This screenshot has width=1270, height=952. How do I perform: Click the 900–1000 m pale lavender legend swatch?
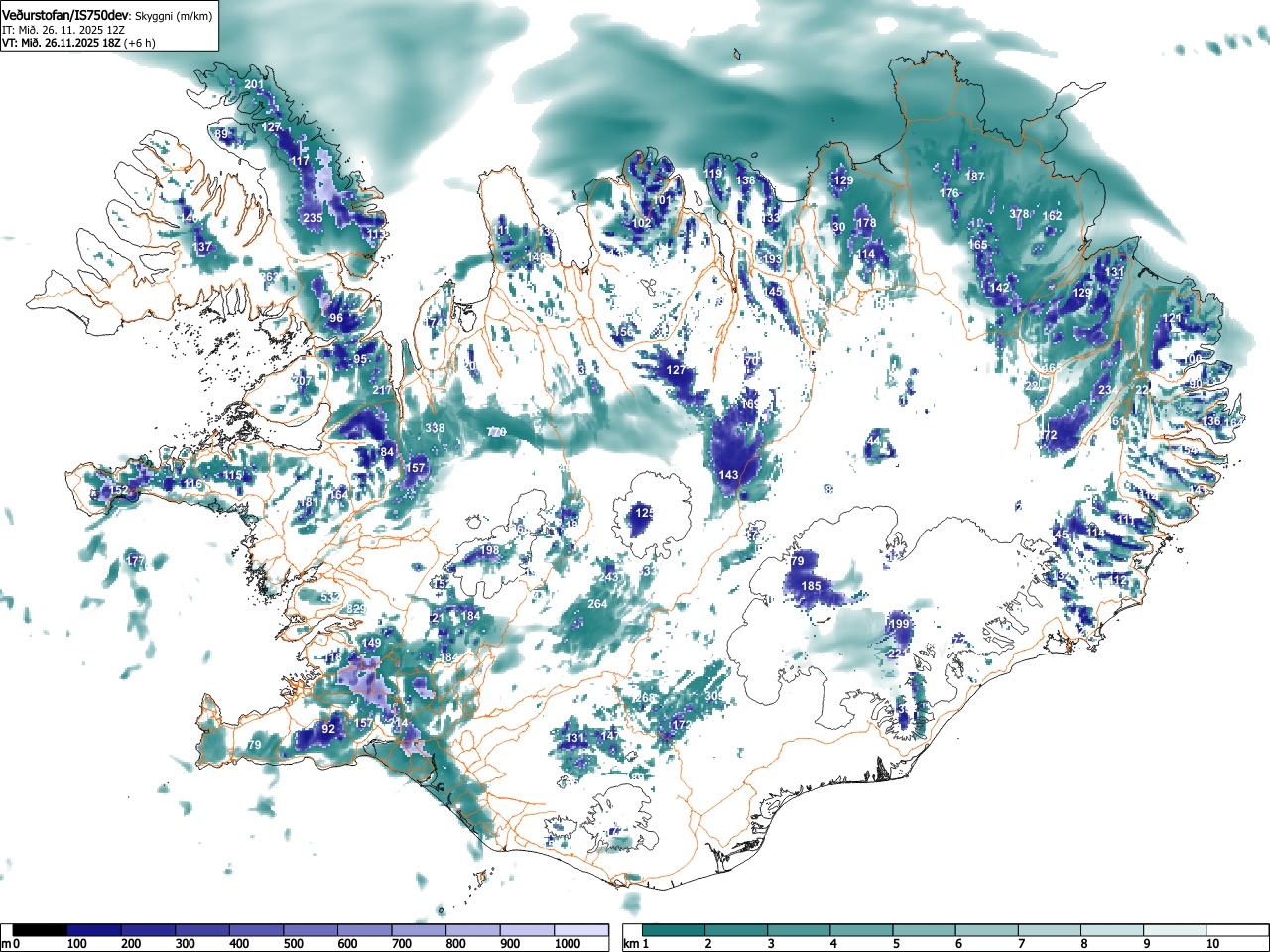(x=527, y=930)
